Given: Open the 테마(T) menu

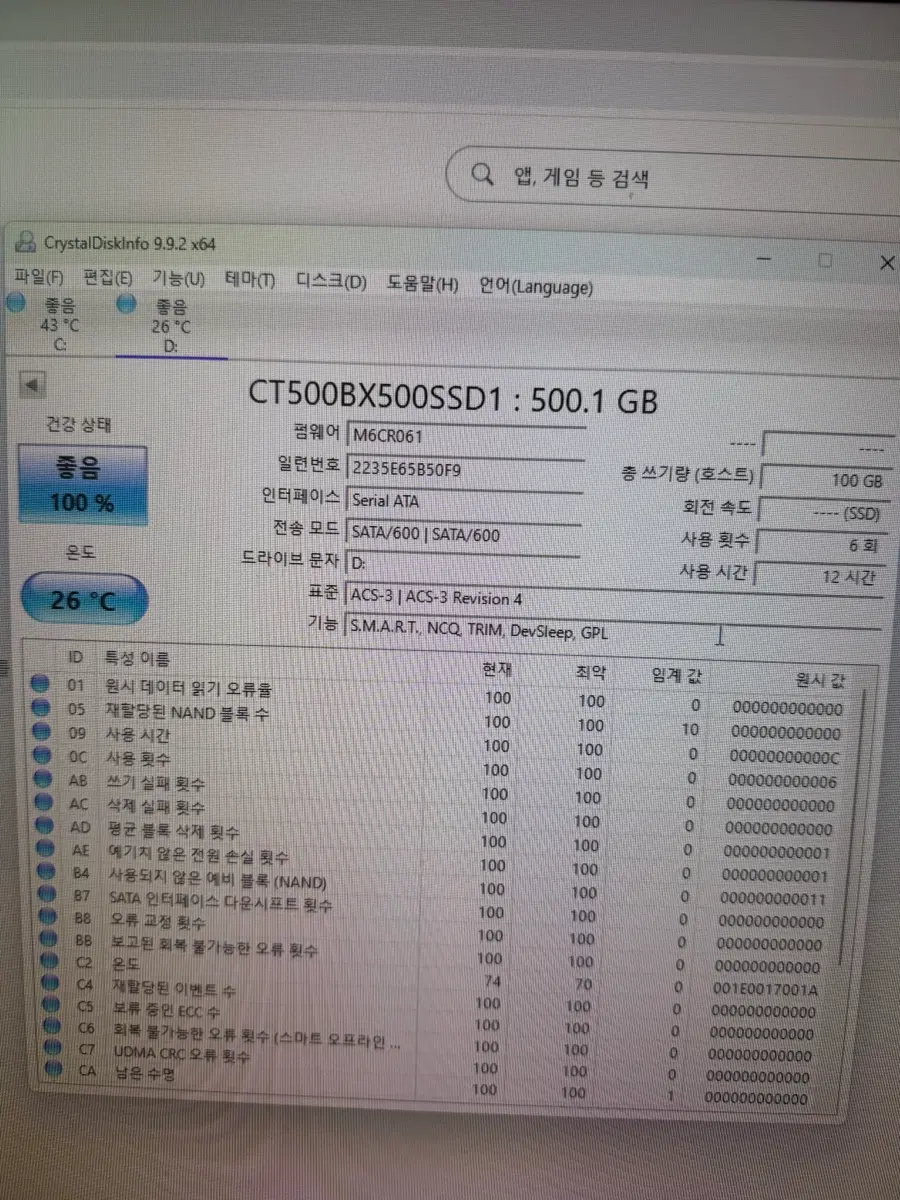Looking at the screenshot, I should click(250, 281).
